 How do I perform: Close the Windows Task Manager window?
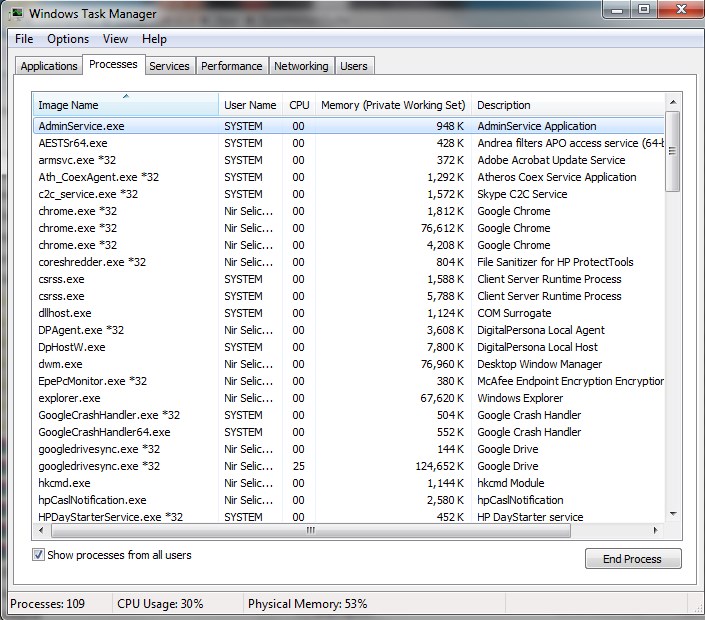point(681,9)
